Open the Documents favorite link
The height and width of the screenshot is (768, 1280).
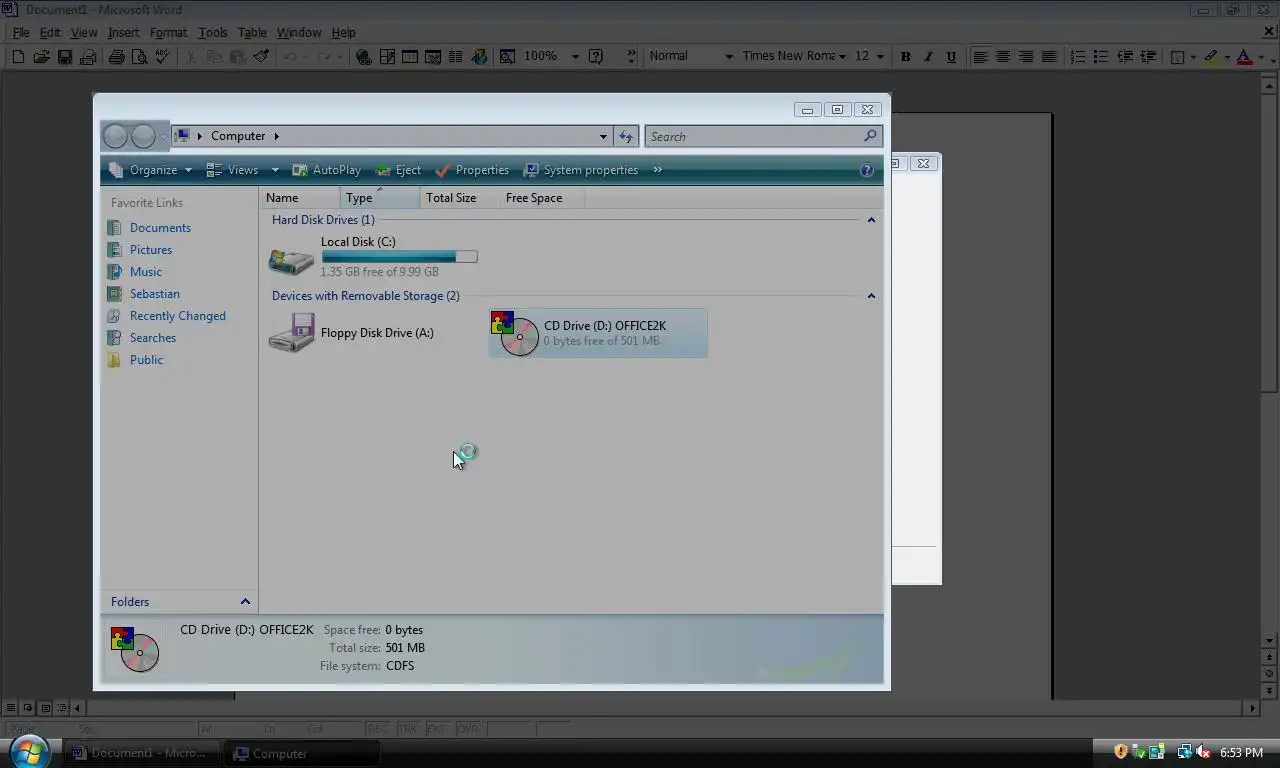160,228
